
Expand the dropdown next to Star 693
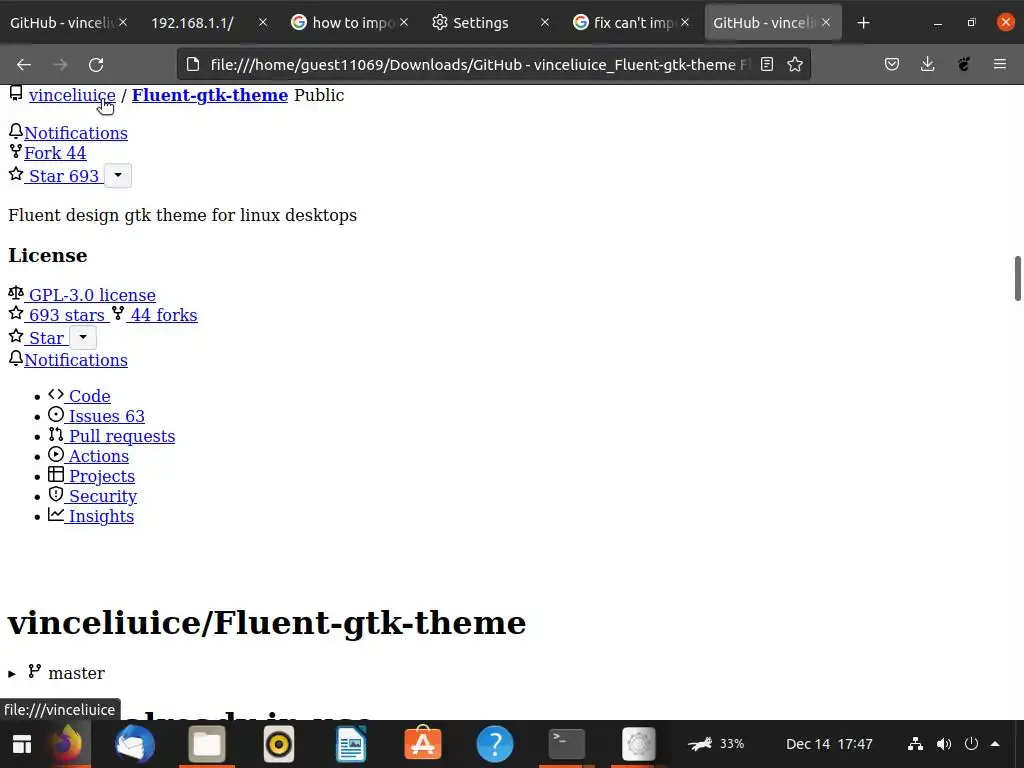click(118, 176)
